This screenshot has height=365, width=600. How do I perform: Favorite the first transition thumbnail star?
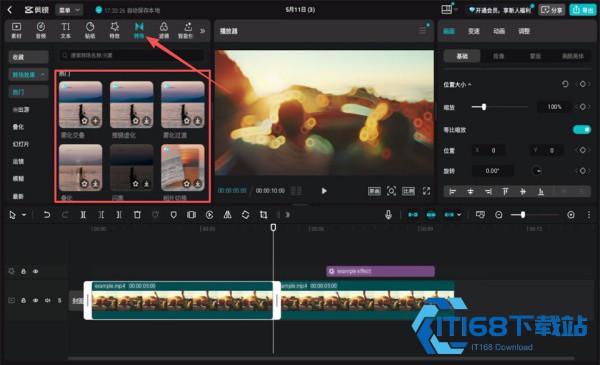(85, 121)
